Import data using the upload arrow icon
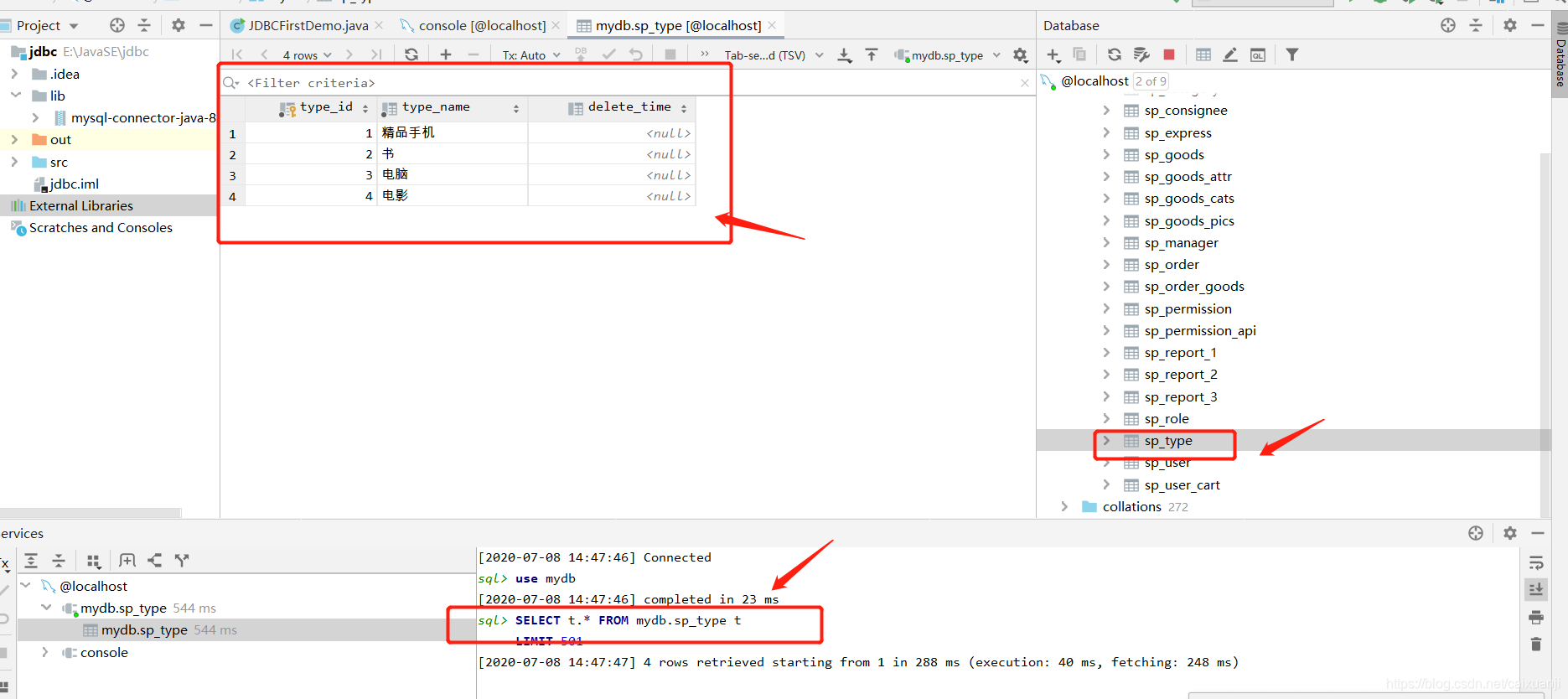The image size is (1568, 699). pyautogui.click(x=872, y=54)
